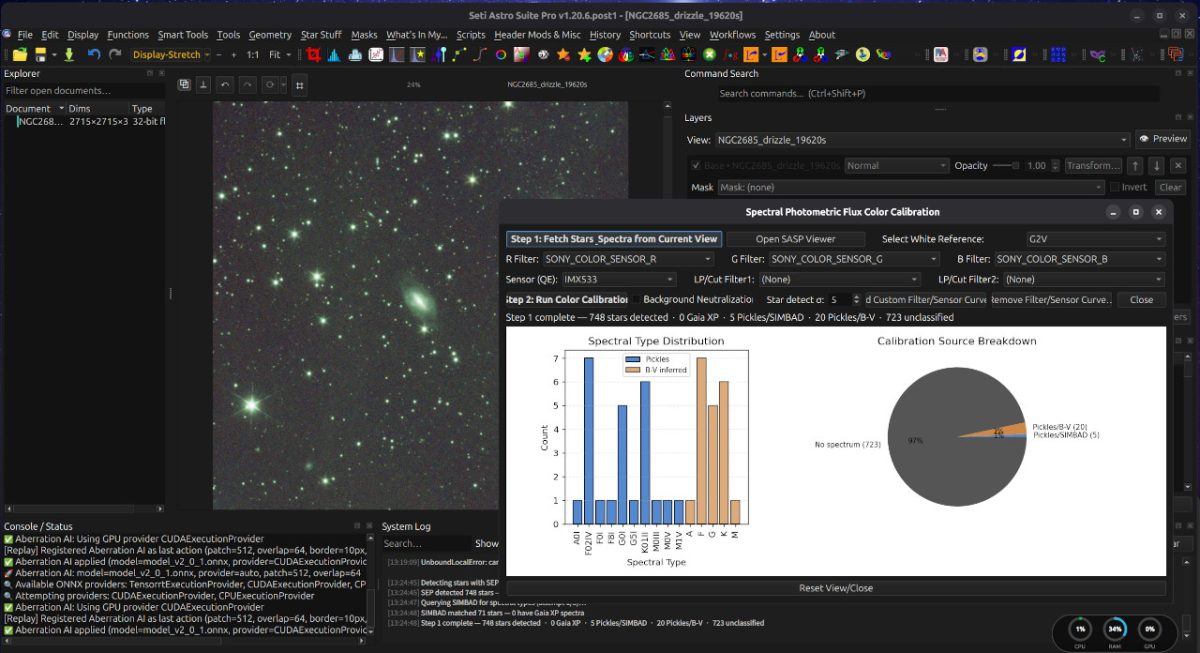The height and width of the screenshot is (653, 1200).
Task: Click the Curves (S-curve) toolbar icon
Action: coord(480,55)
